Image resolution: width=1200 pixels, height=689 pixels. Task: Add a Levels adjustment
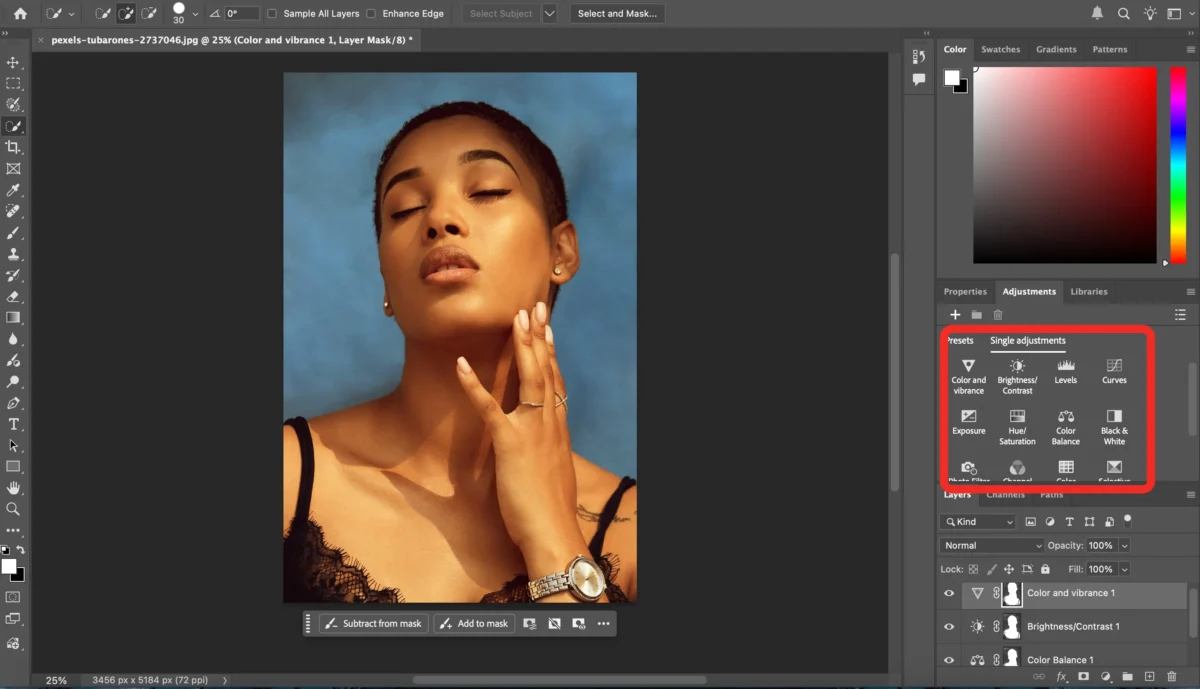(1066, 371)
